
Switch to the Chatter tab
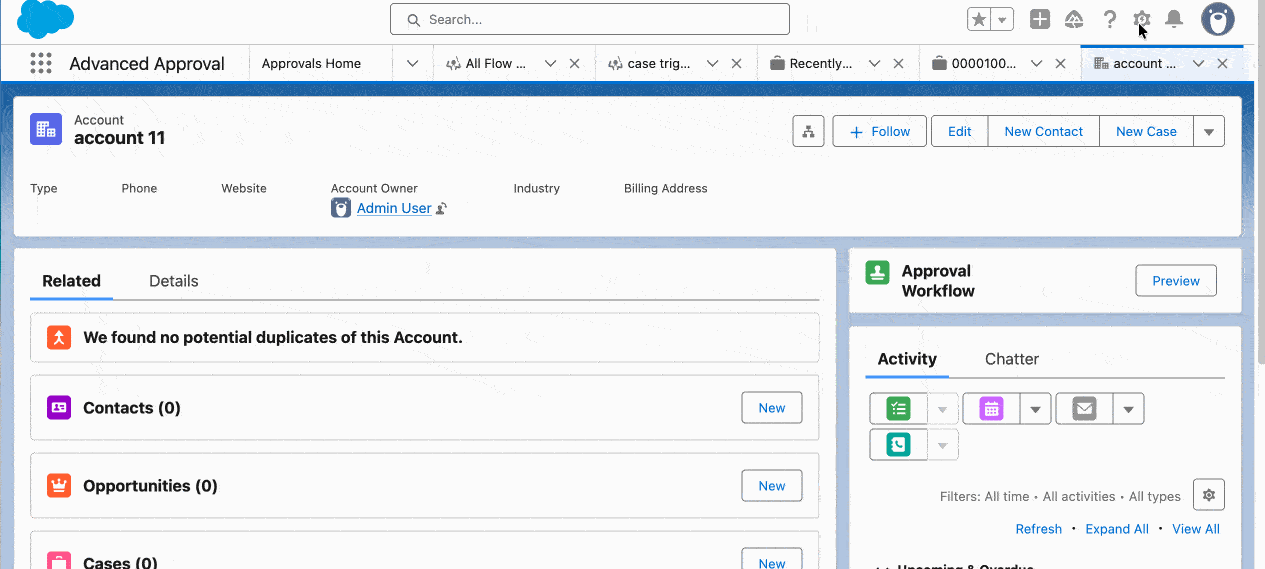point(1011,359)
